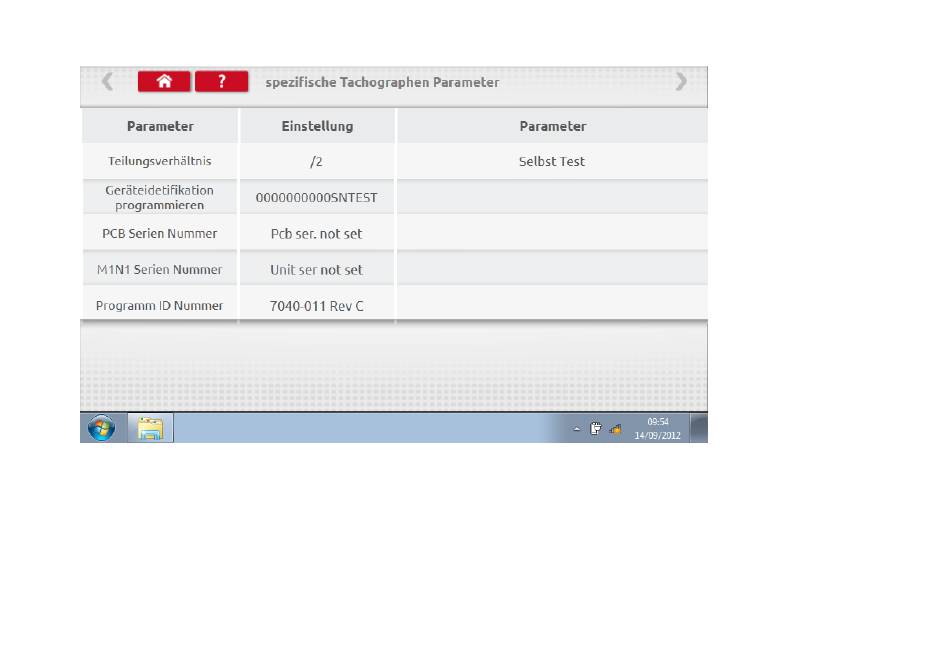Select Geräteidetifikation programmieren parameter
The width and height of the screenshot is (950, 648).
(x=159, y=197)
